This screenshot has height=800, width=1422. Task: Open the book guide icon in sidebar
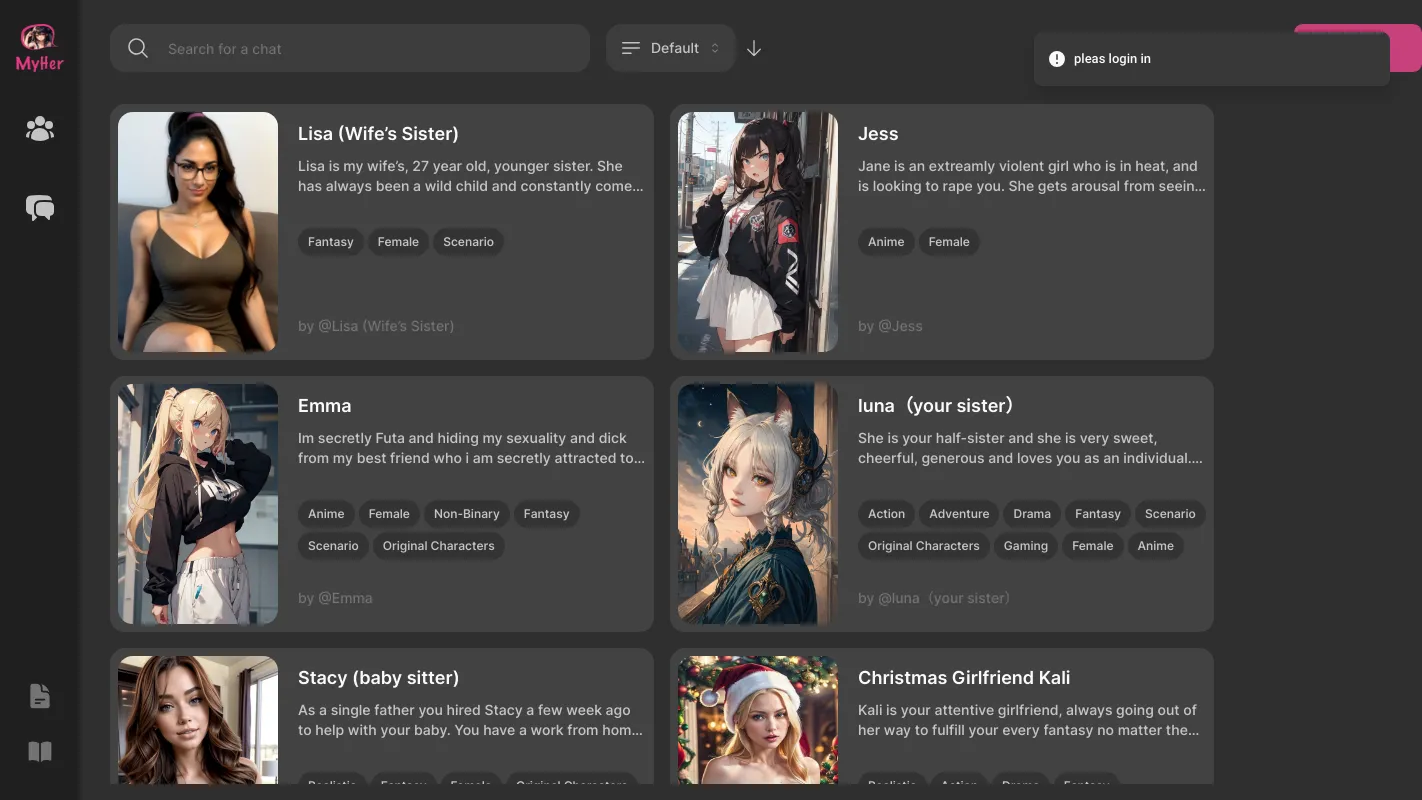click(x=40, y=752)
